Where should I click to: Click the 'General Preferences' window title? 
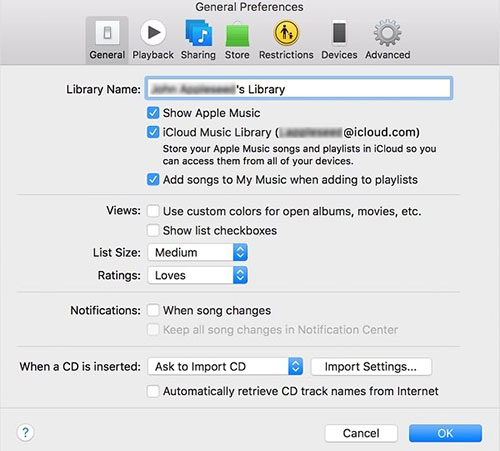(249, 7)
